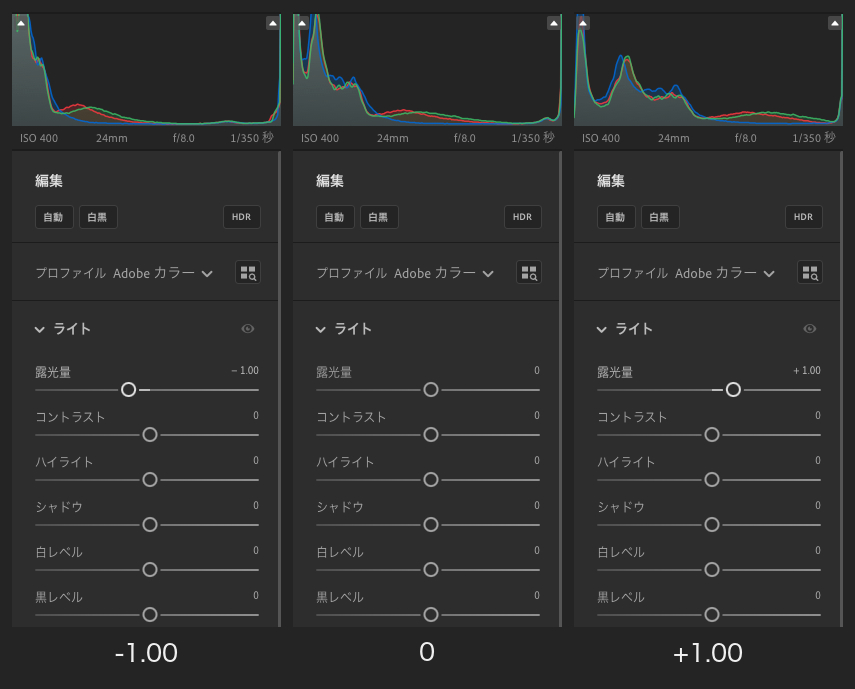Viewport: 855px width, 689px height.
Task: Toggle ライト eye visibility icon in +1.00 panel
Action: coord(810,329)
